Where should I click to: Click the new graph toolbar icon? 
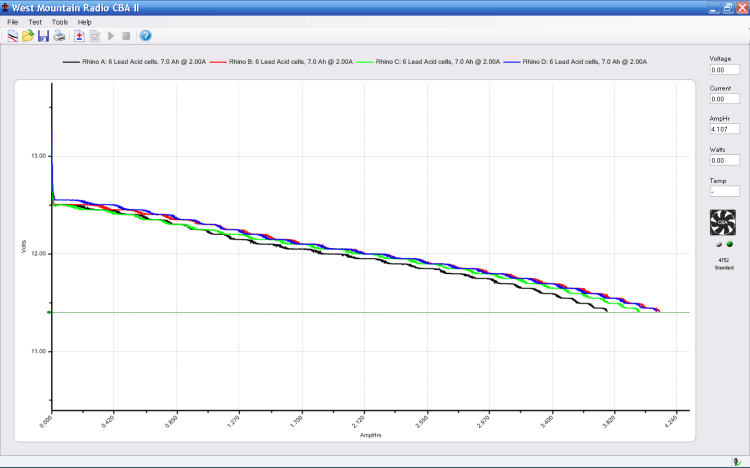click(x=12, y=36)
